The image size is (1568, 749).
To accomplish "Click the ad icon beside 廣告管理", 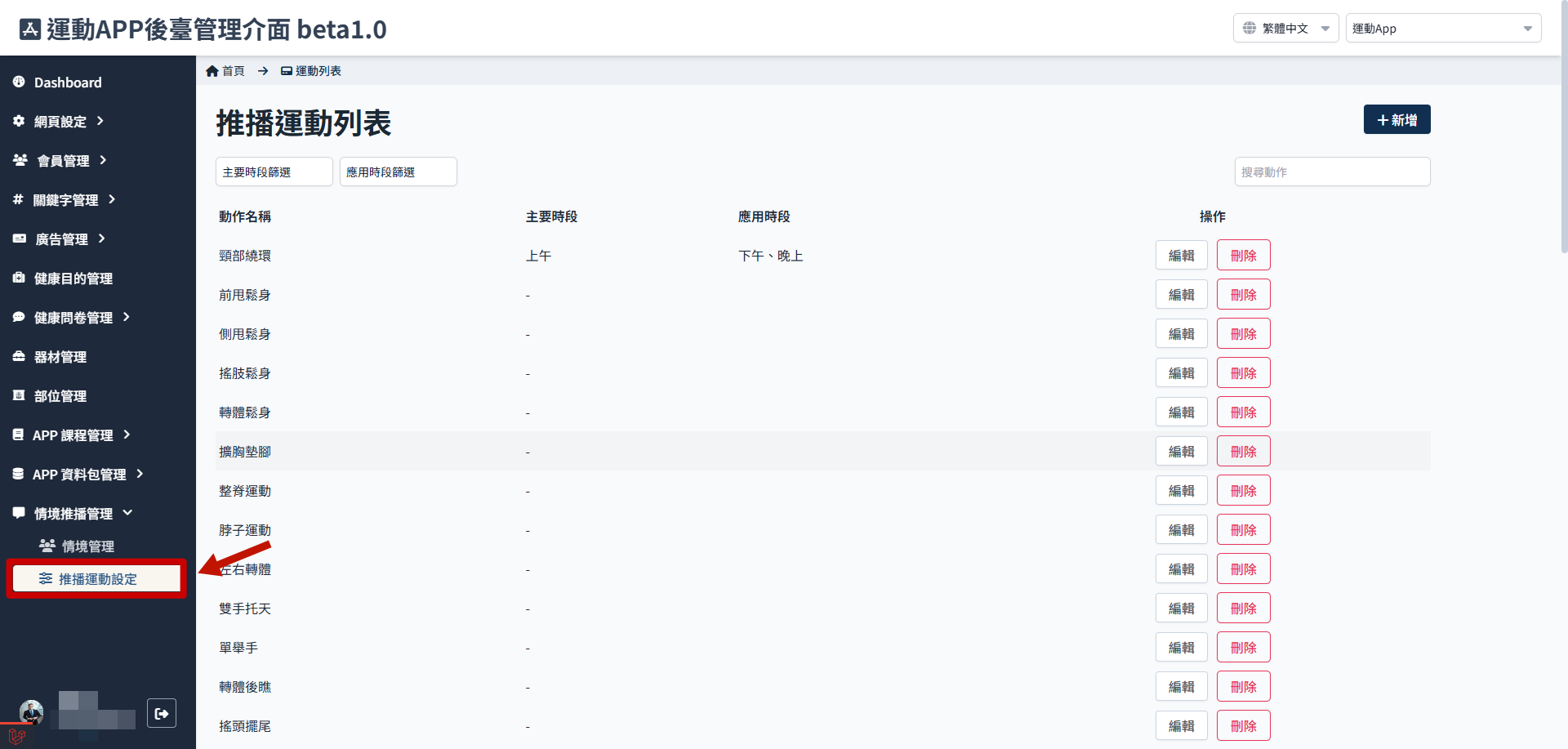I will pyautogui.click(x=20, y=239).
